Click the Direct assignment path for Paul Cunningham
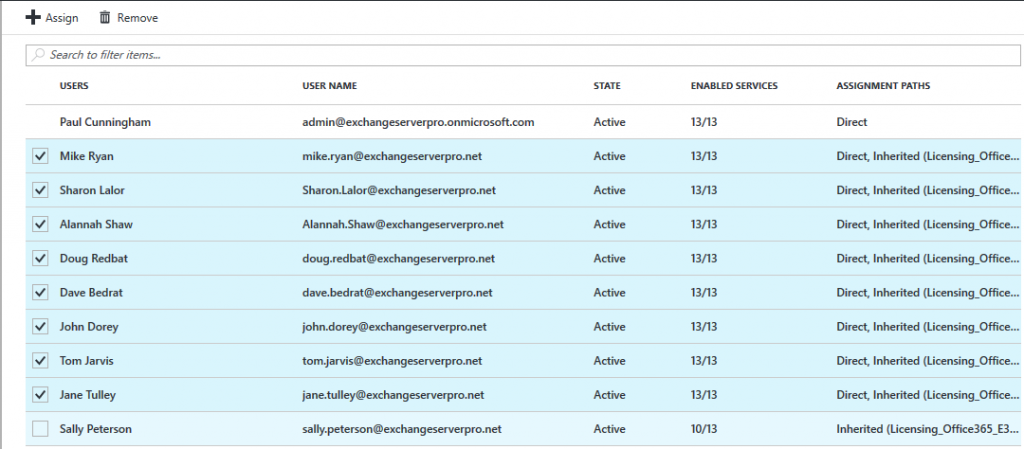 [x=852, y=122]
